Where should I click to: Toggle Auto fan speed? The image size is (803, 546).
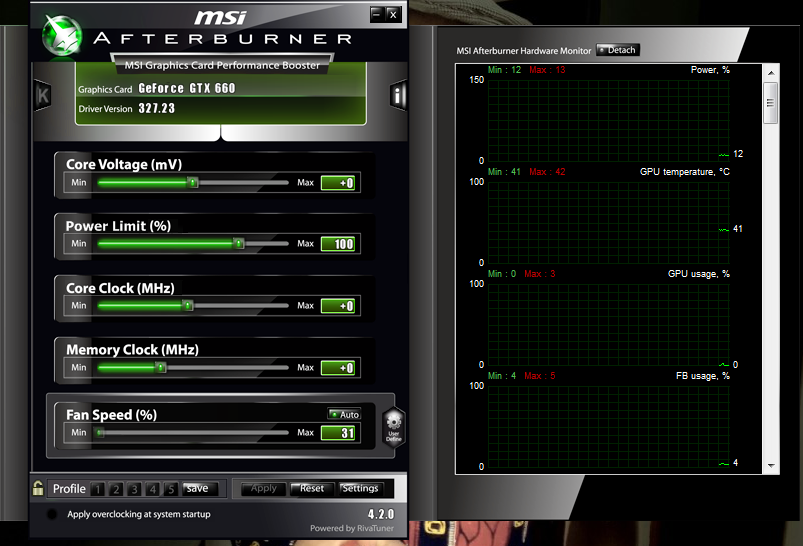pyautogui.click(x=344, y=414)
